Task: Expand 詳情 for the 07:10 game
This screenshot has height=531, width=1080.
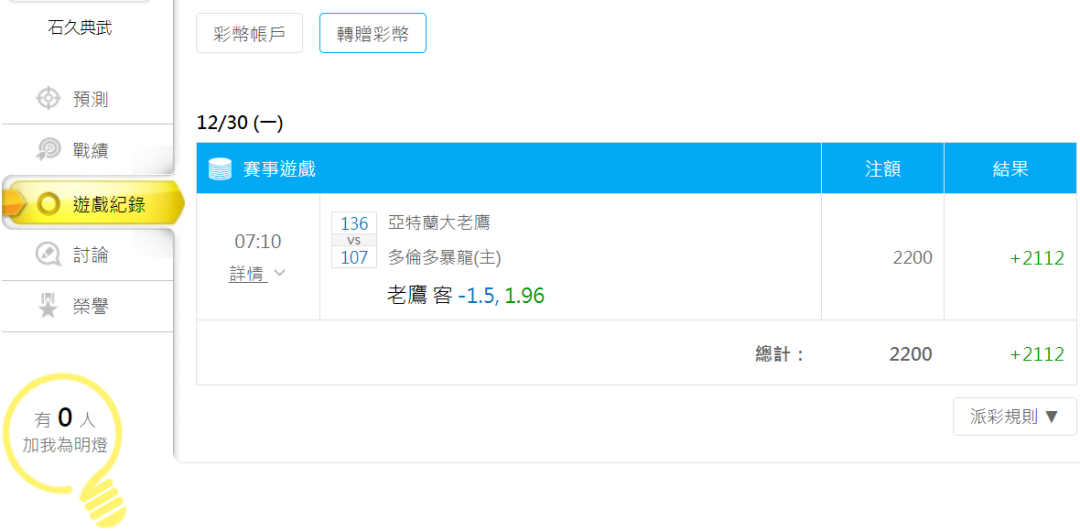Action: tap(257, 274)
